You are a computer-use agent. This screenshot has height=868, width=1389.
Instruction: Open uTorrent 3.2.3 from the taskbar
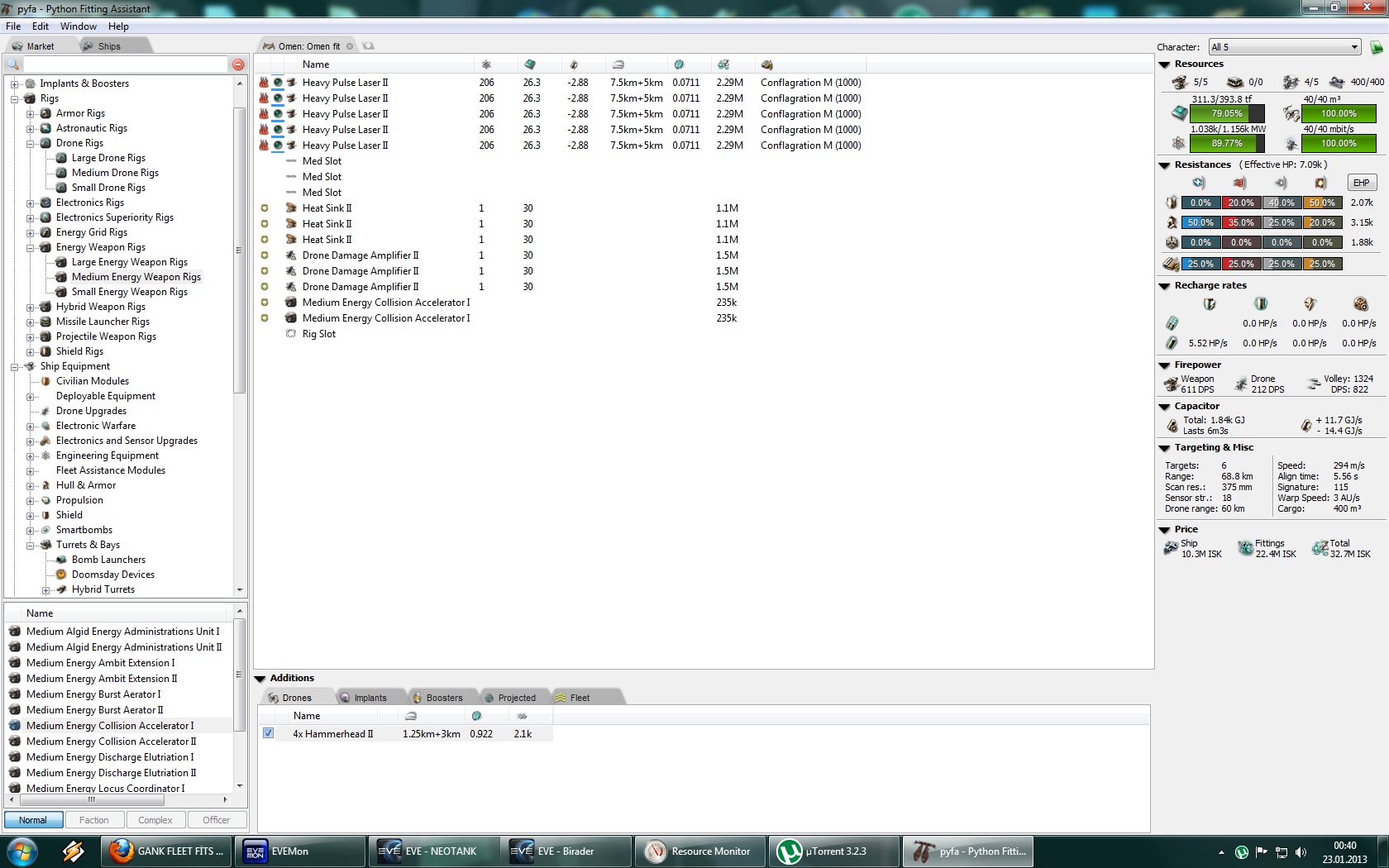[834, 851]
